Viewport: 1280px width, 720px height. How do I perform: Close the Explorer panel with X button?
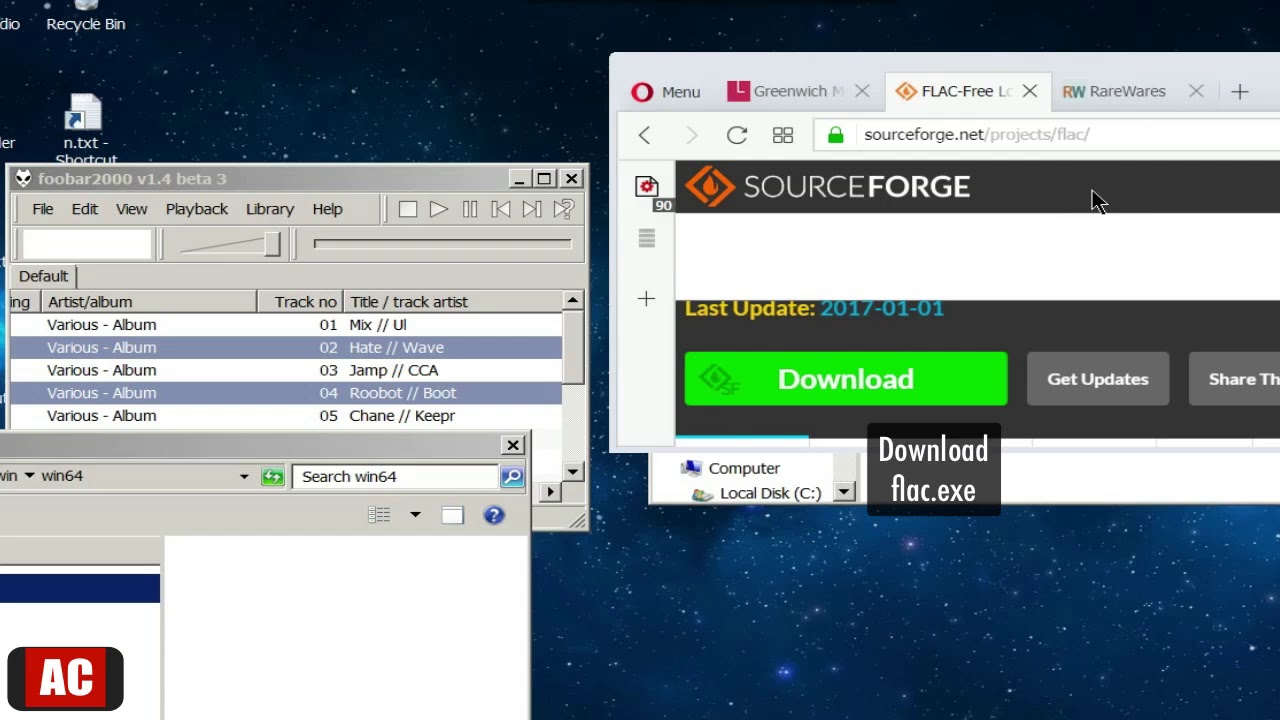[x=513, y=445]
